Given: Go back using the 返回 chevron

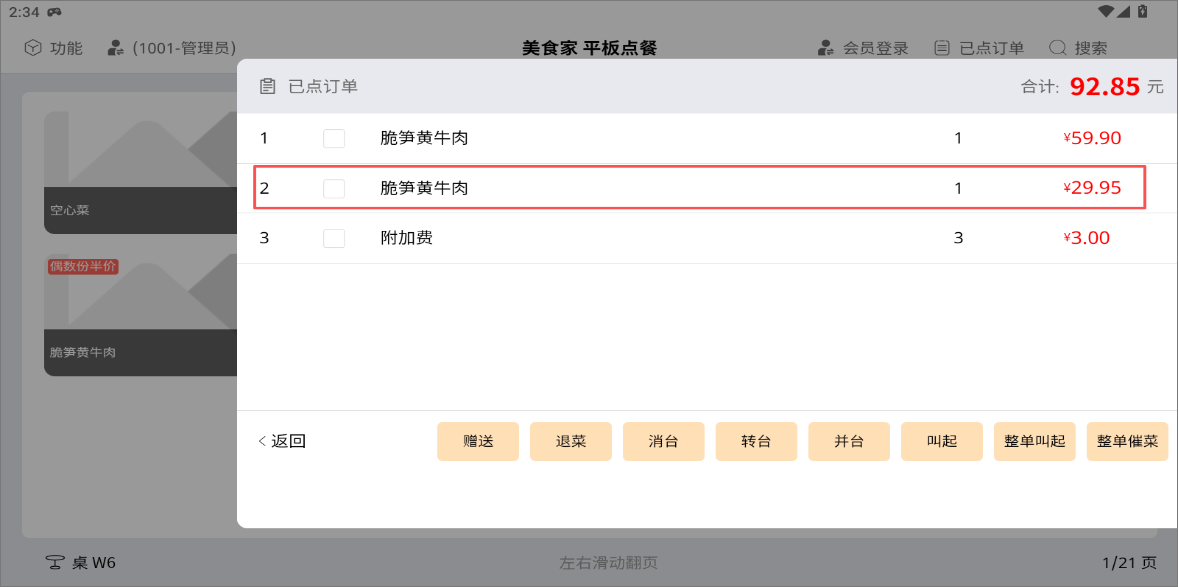Looking at the screenshot, I should 263,441.
